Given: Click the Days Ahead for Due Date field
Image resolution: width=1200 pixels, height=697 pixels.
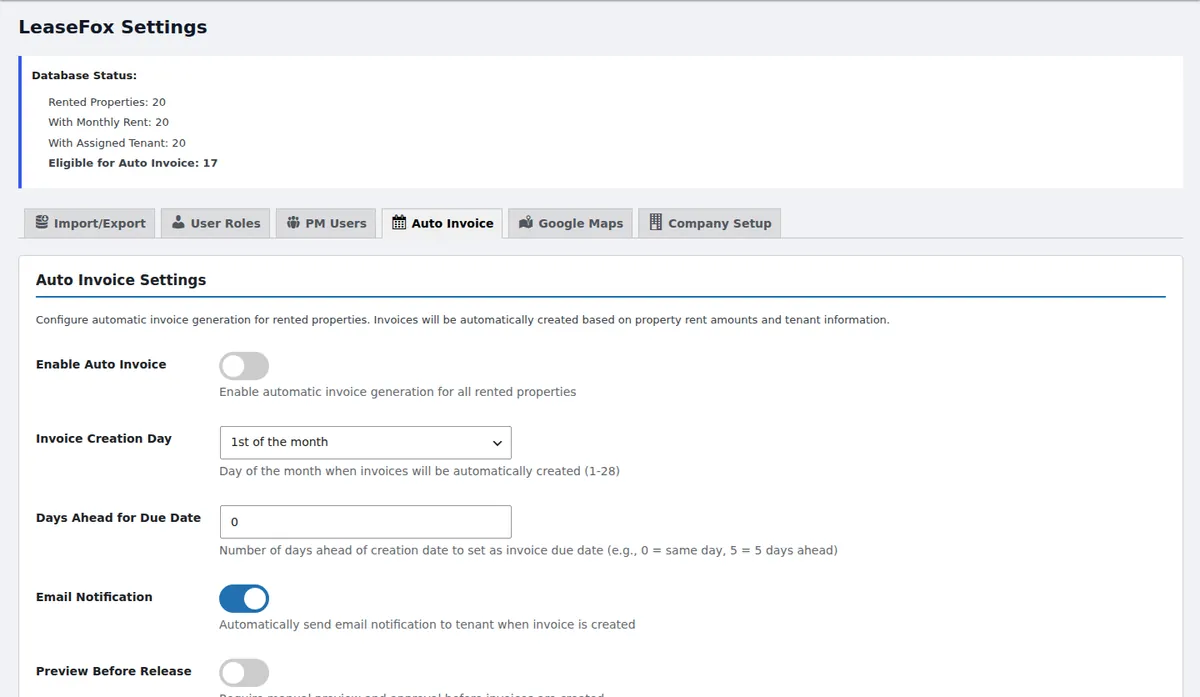Looking at the screenshot, I should coord(365,522).
